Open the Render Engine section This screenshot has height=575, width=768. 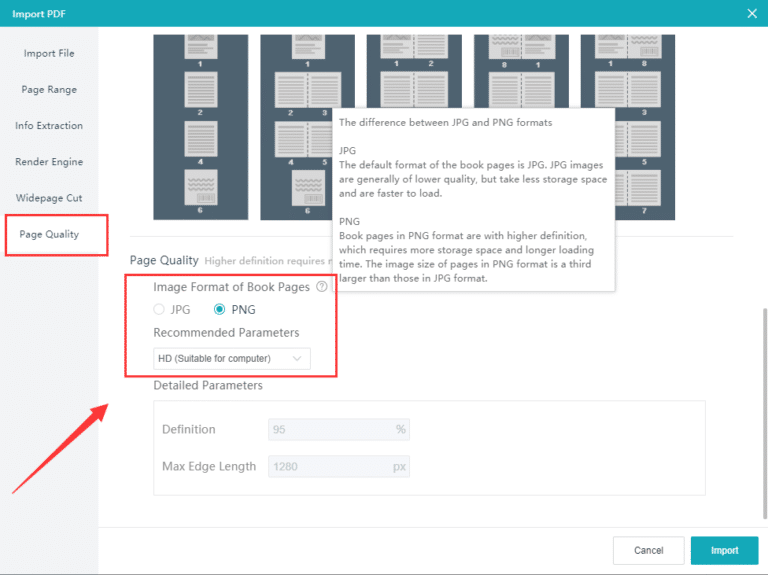[49, 162]
